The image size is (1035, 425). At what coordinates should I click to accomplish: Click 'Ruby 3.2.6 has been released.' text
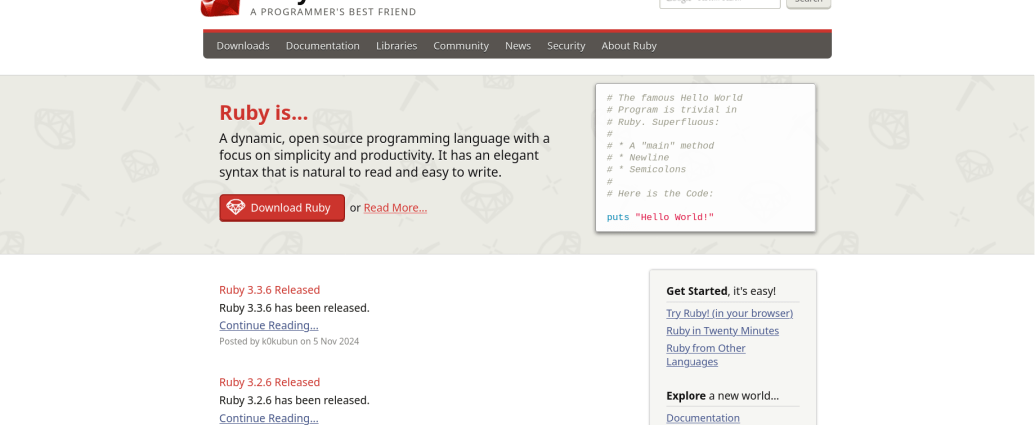(x=294, y=400)
